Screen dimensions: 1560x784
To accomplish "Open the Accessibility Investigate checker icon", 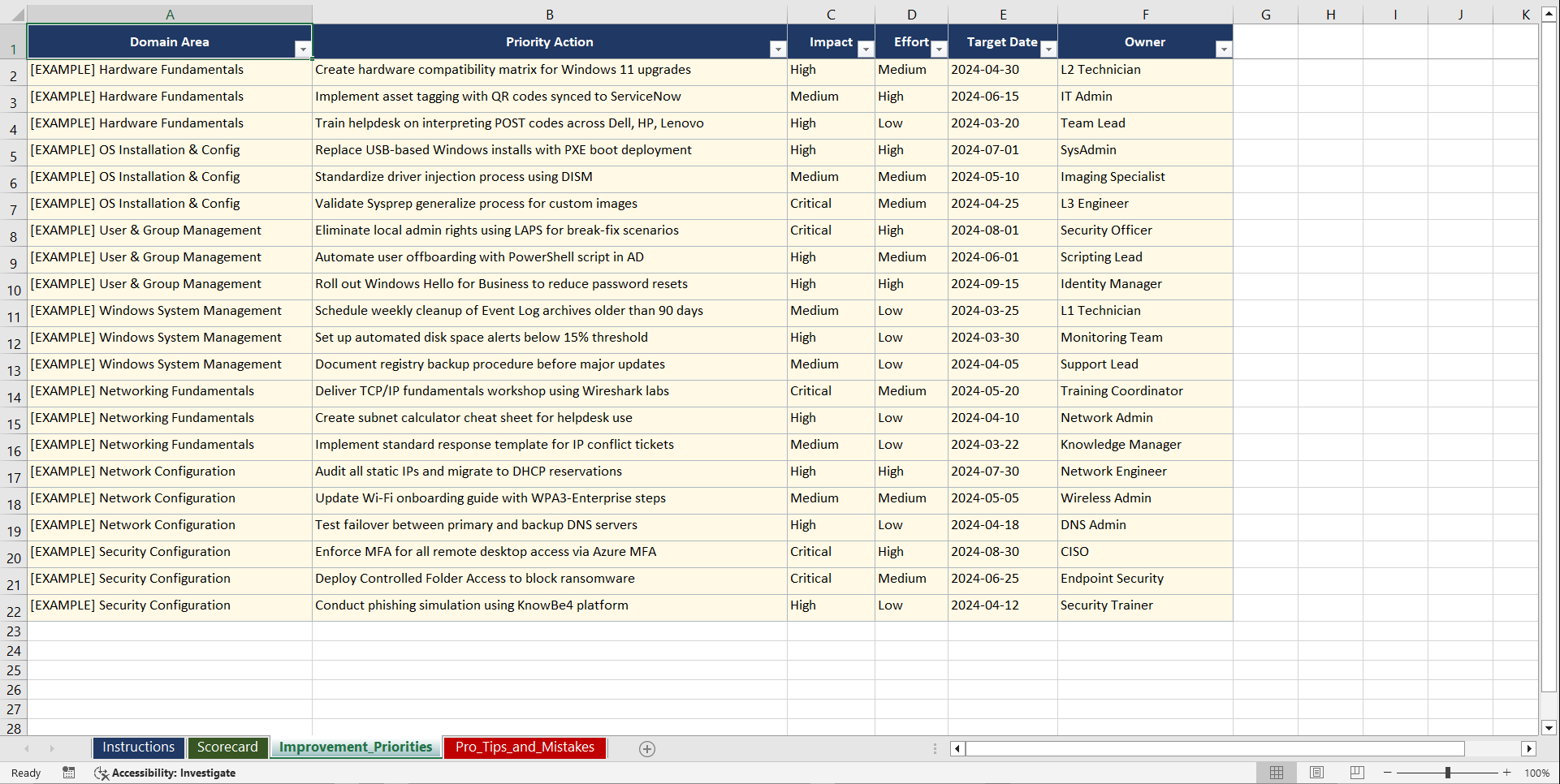I will (102, 773).
